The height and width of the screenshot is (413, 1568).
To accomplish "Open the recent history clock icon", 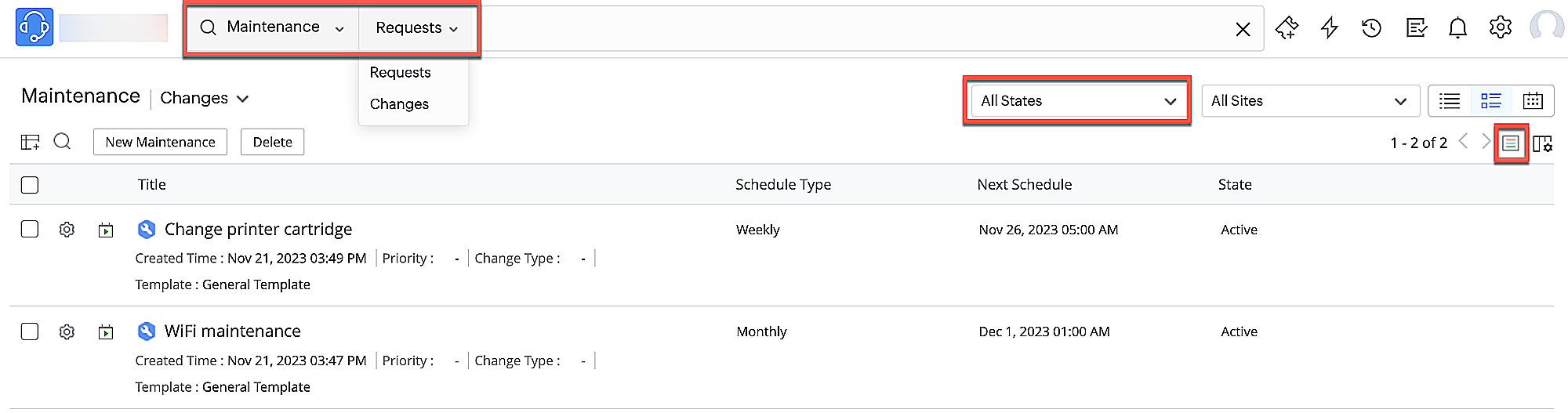I will coord(1371,28).
